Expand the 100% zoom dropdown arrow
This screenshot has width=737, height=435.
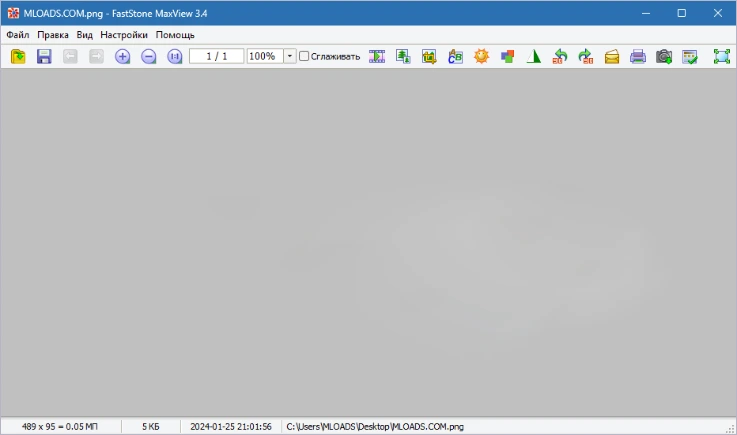(290, 57)
